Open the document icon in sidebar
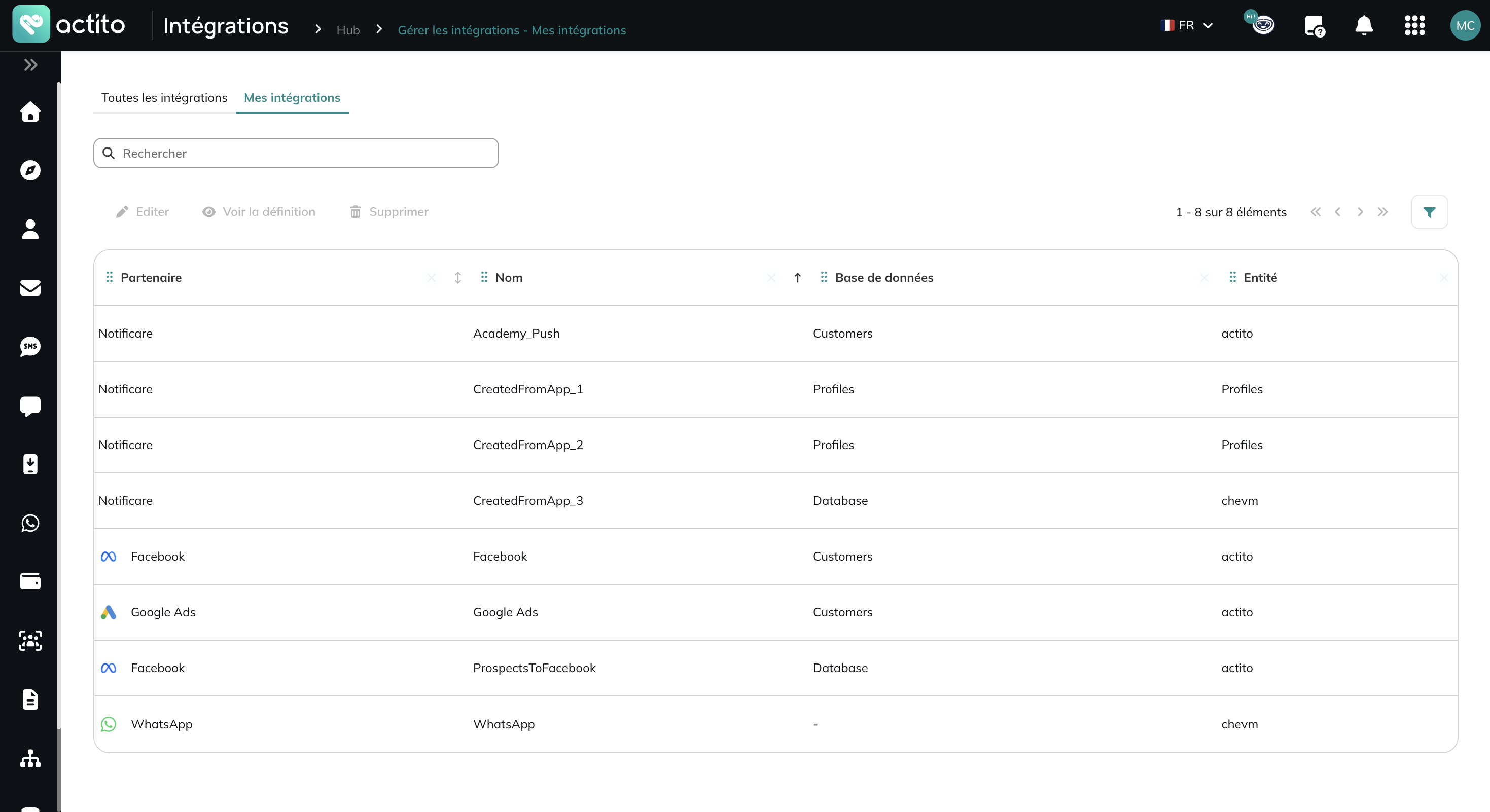1490x812 pixels. click(30, 699)
